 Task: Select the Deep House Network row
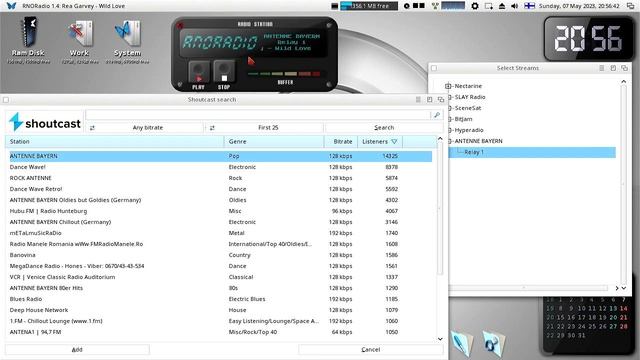pos(221,310)
